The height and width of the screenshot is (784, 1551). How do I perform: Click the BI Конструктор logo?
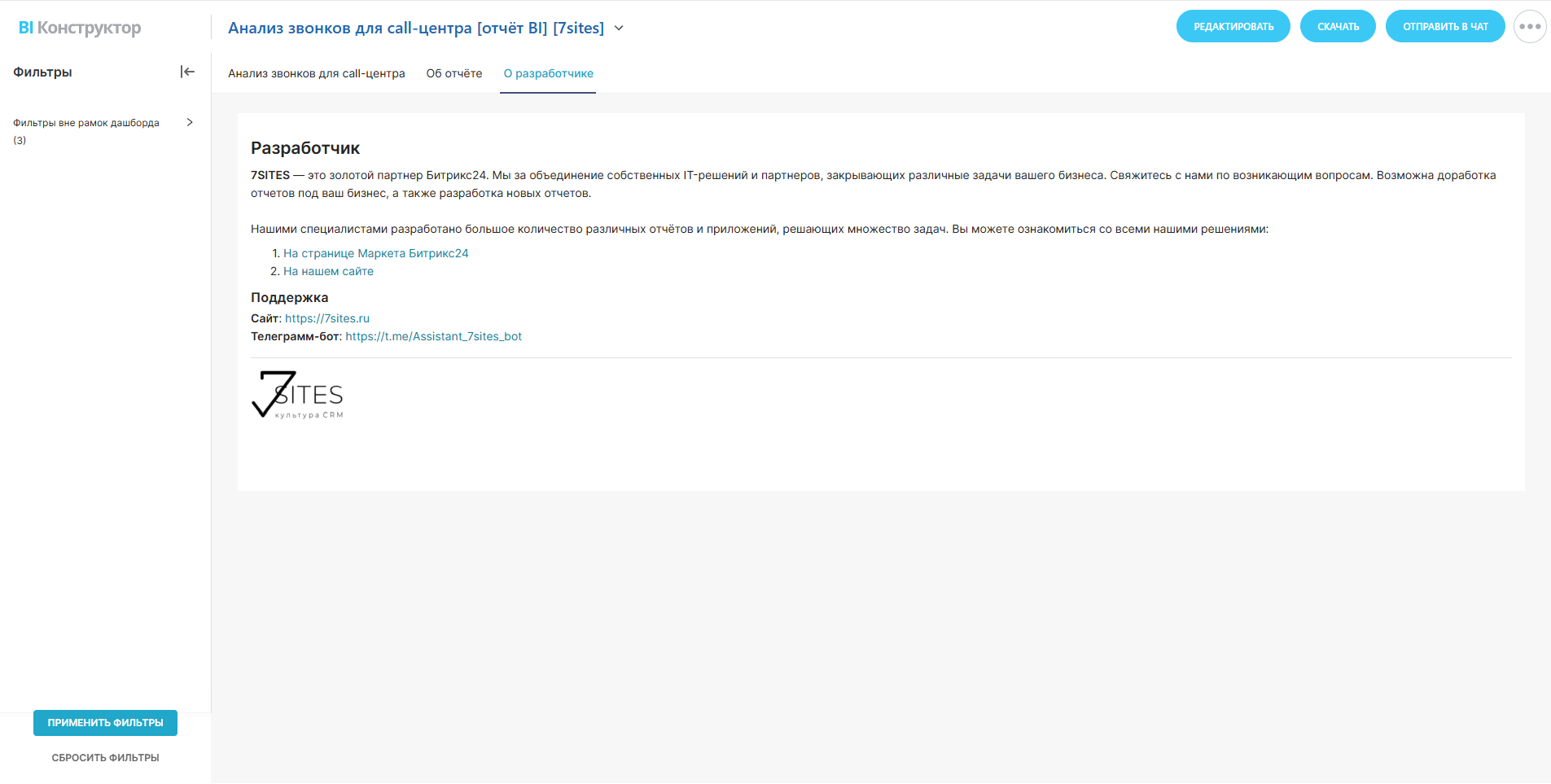pyautogui.click(x=80, y=28)
